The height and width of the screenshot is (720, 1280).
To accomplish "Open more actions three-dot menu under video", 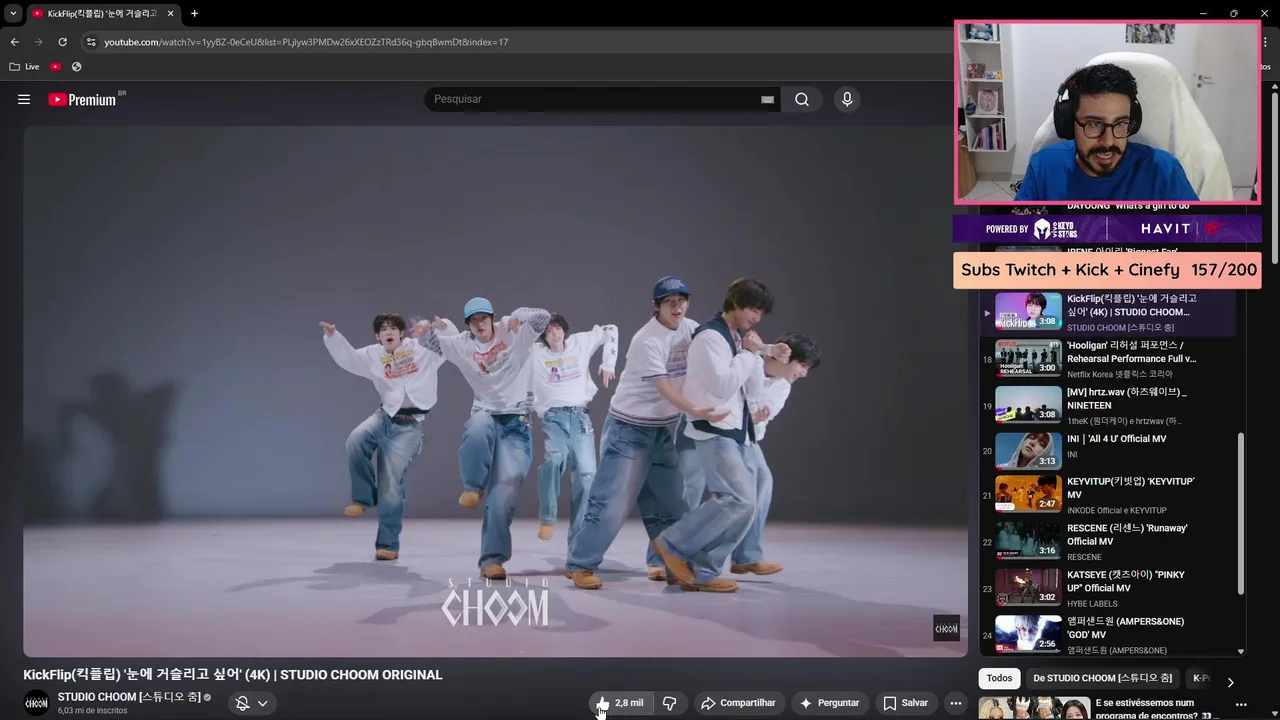I will [x=955, y=703].
